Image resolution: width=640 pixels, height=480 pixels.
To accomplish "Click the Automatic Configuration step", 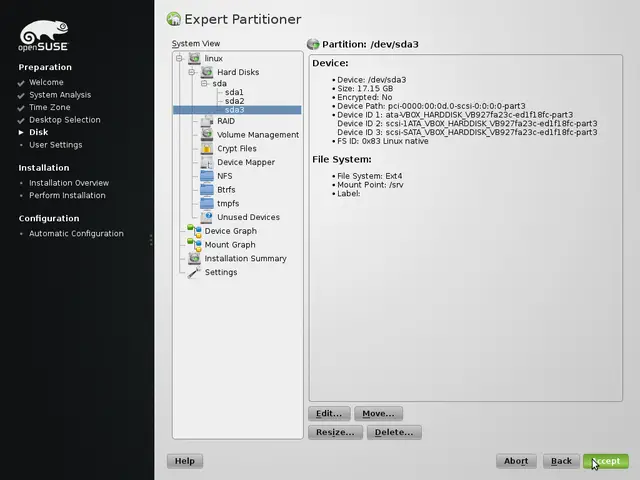I will [x=76, y=233].
